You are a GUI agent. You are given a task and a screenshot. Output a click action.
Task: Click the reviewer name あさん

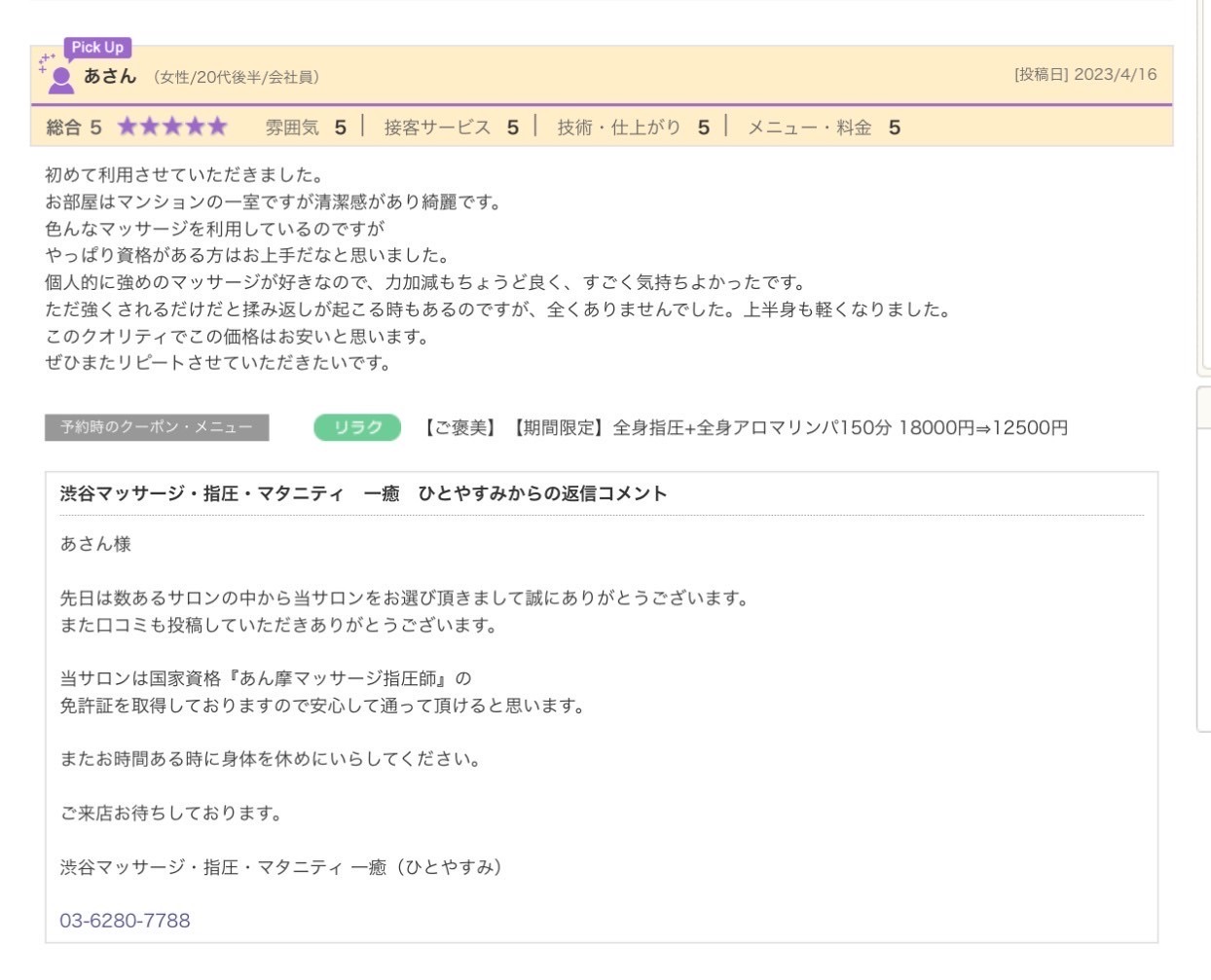tap(110, 76)
